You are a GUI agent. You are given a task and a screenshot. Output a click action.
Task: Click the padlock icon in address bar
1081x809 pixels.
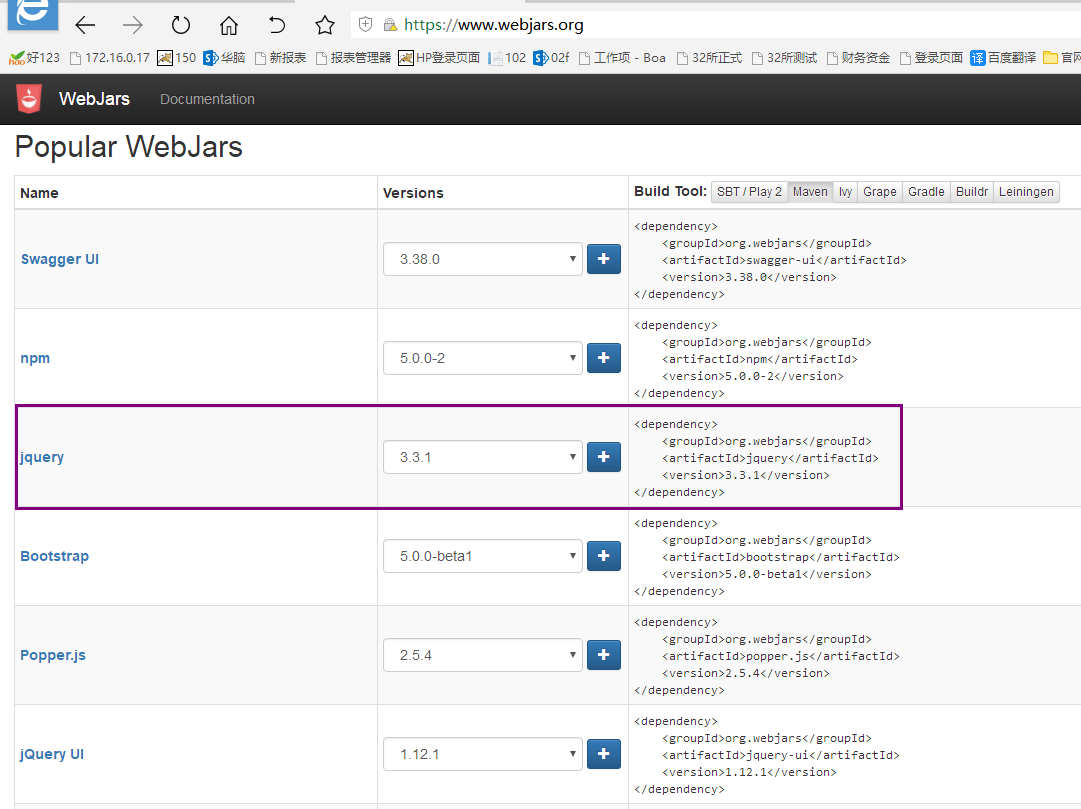[x=390, y=25]
